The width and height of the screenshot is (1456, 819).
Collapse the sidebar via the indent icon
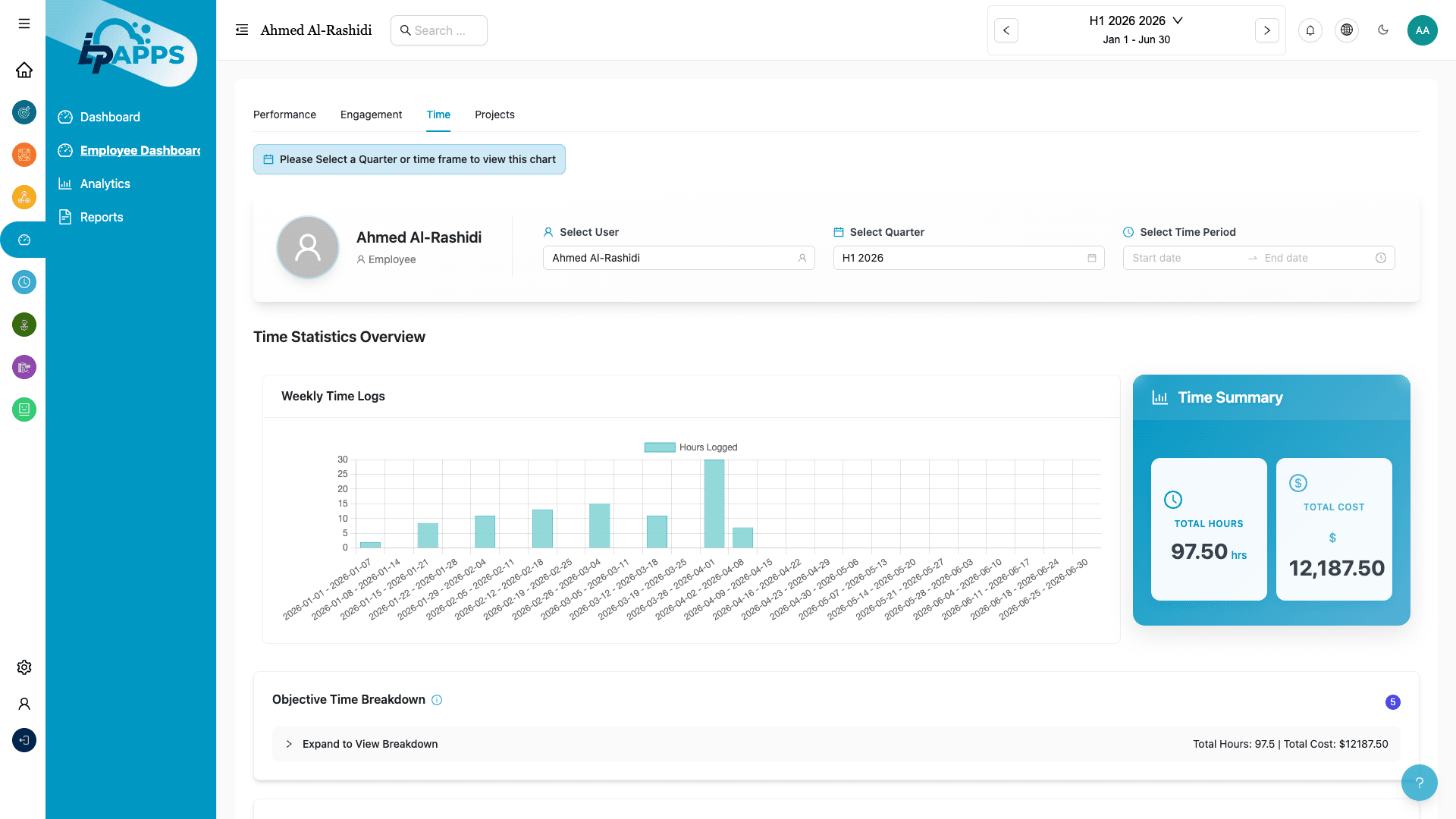click(241, 29)
